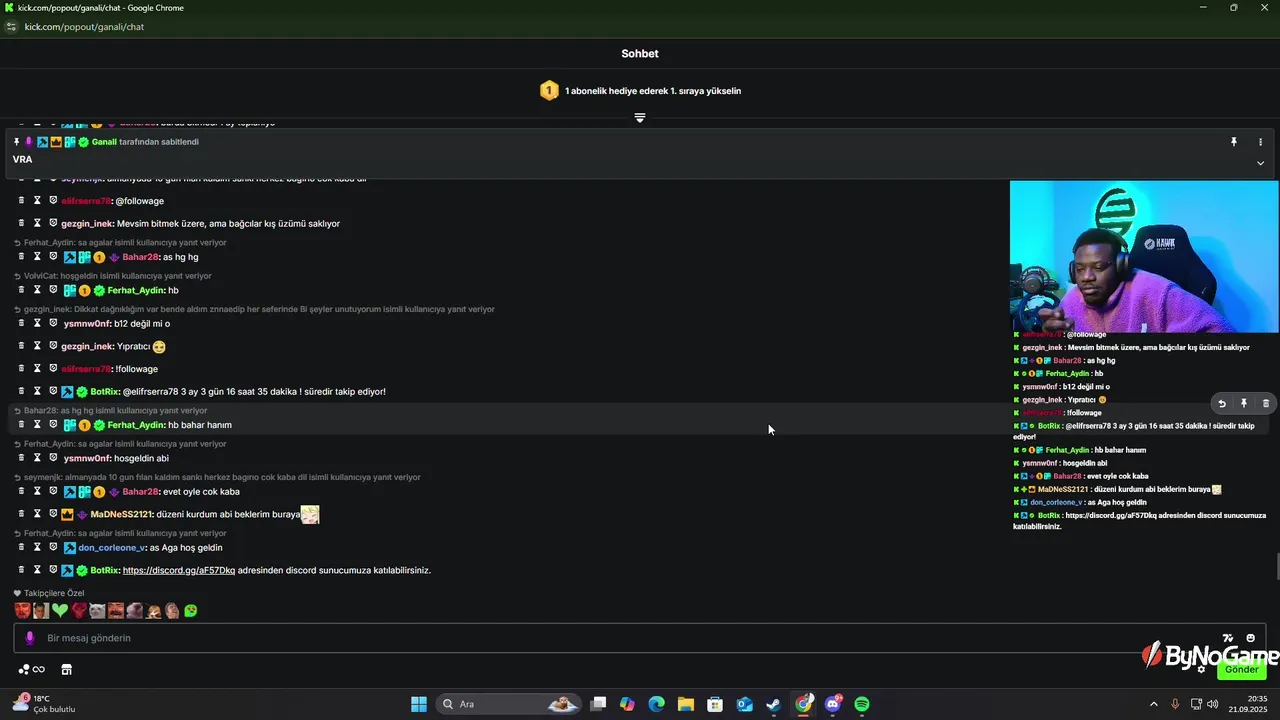Launch Spotify from the taskbar

coord(862,704)
